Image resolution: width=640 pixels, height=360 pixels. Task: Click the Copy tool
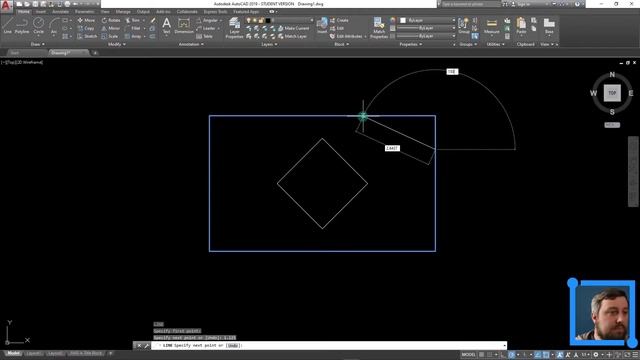86,28
